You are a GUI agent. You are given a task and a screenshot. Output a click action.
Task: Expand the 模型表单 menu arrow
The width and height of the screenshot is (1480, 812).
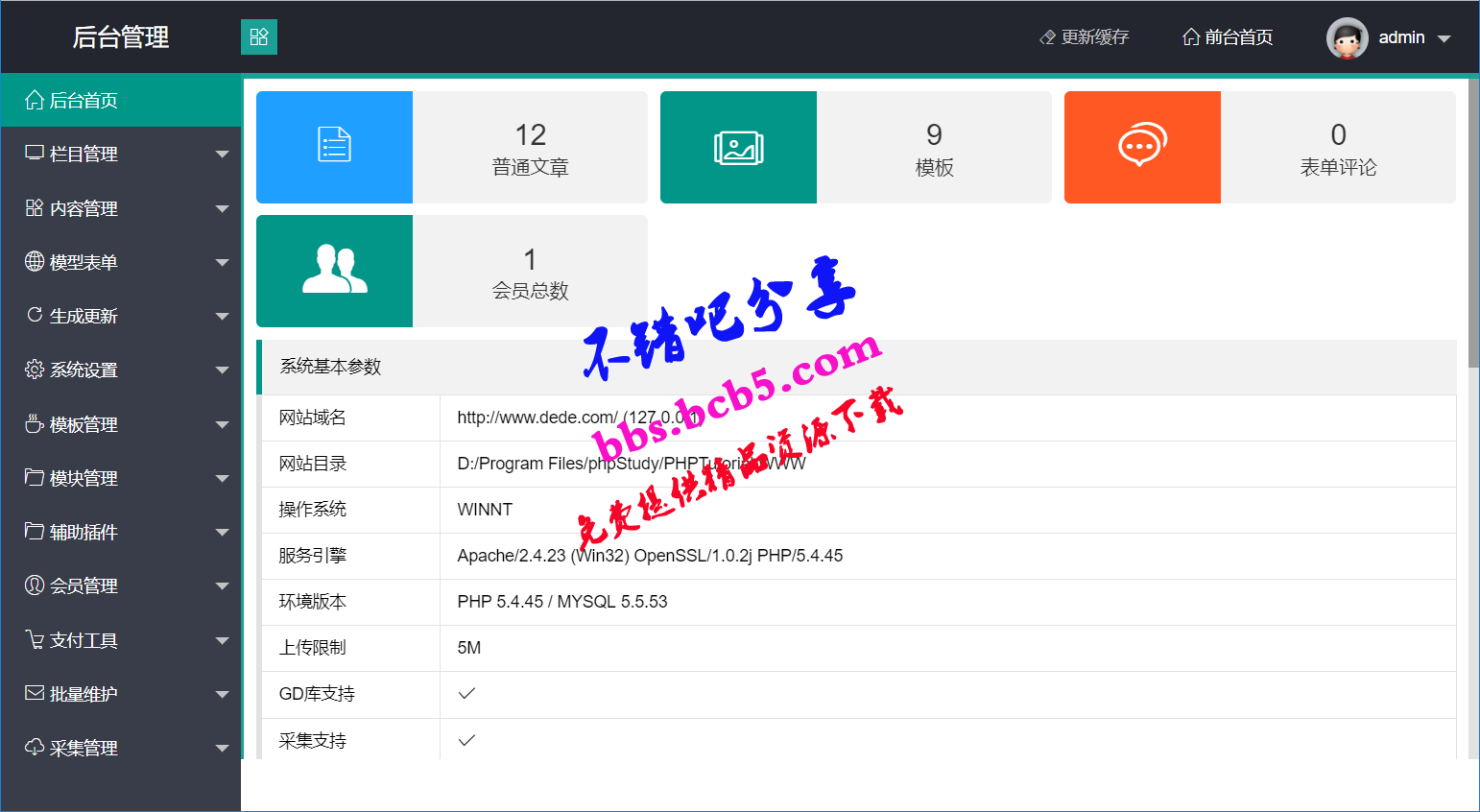[x=222, y=263]
